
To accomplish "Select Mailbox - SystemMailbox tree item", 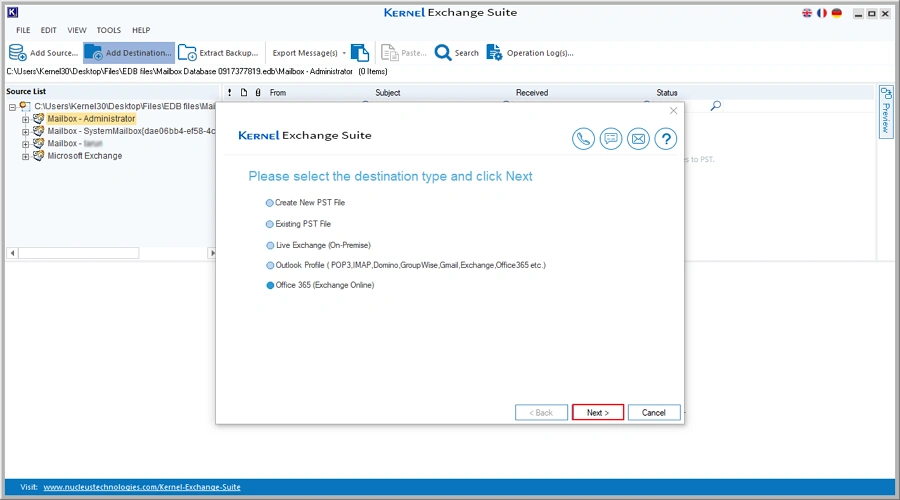I will pos(131,131).
